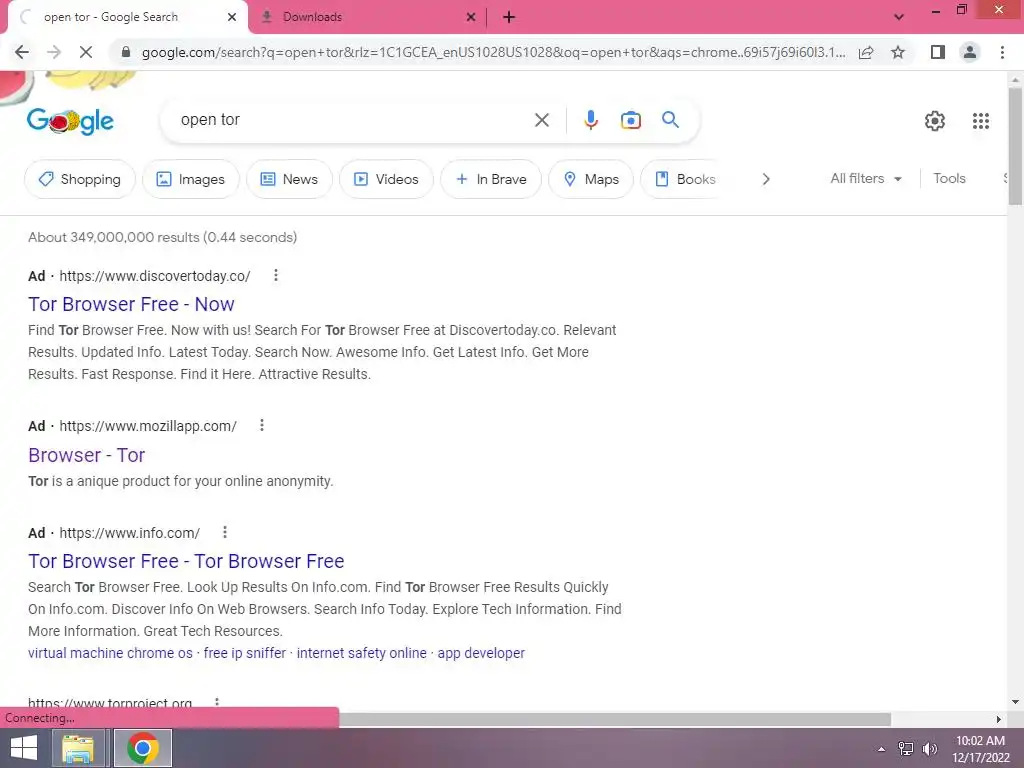This screenshot has height=768, width=1024.
Task: Filter results by Shopping
Action: 80,179
